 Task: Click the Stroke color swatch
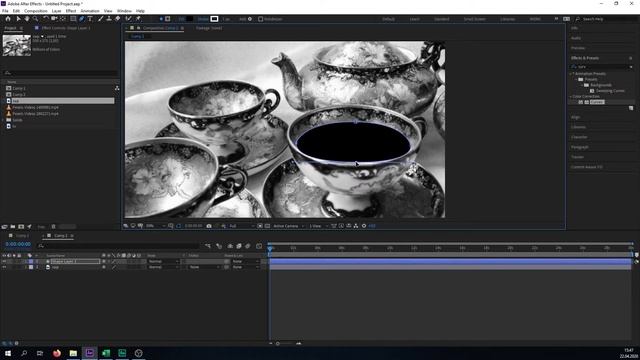[214, 19]
